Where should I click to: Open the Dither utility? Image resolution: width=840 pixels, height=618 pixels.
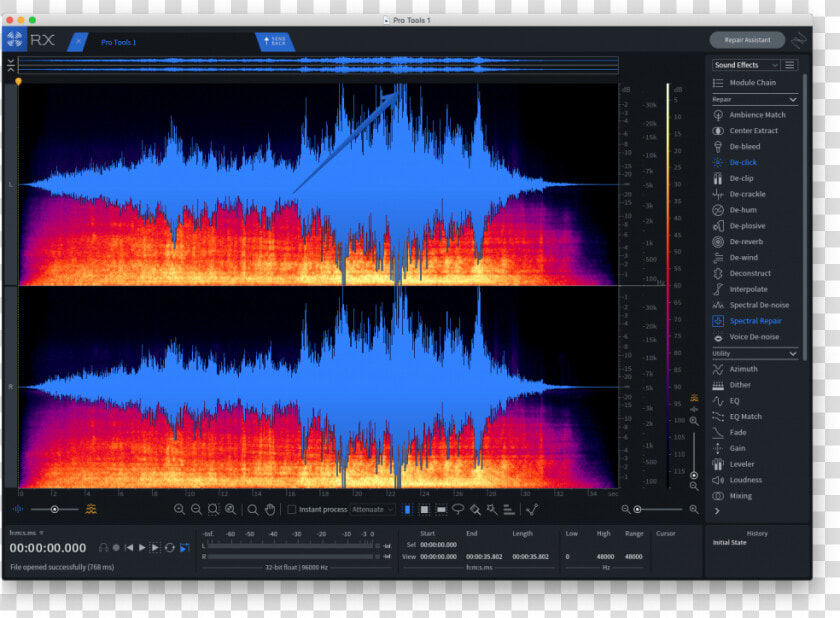(732, 385)
